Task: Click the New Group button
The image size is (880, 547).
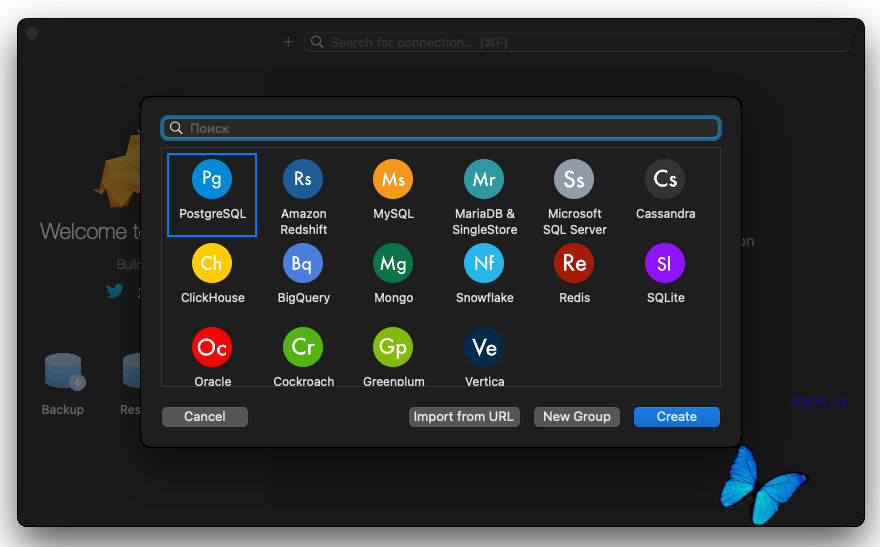Action: click(x=577, y=417)
